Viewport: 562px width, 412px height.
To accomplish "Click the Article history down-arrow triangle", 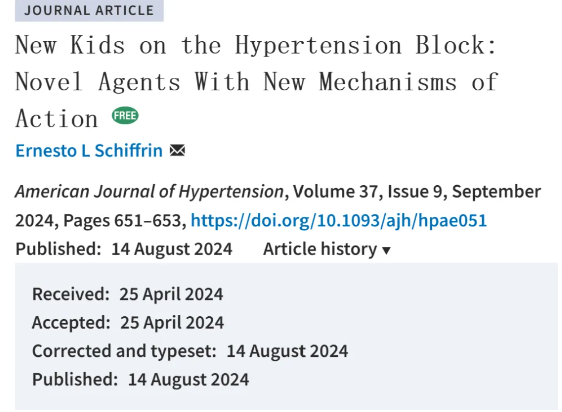I will point(386,250).
